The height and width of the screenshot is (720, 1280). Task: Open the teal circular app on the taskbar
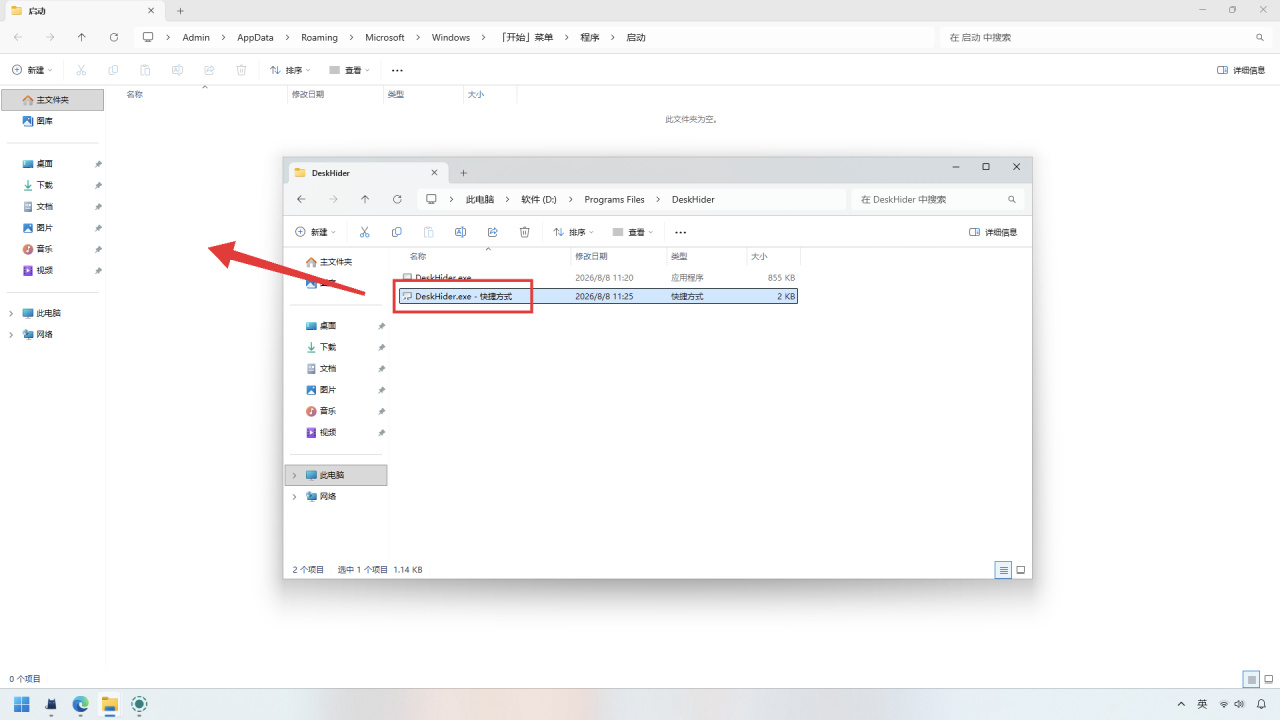click(139, 705)
